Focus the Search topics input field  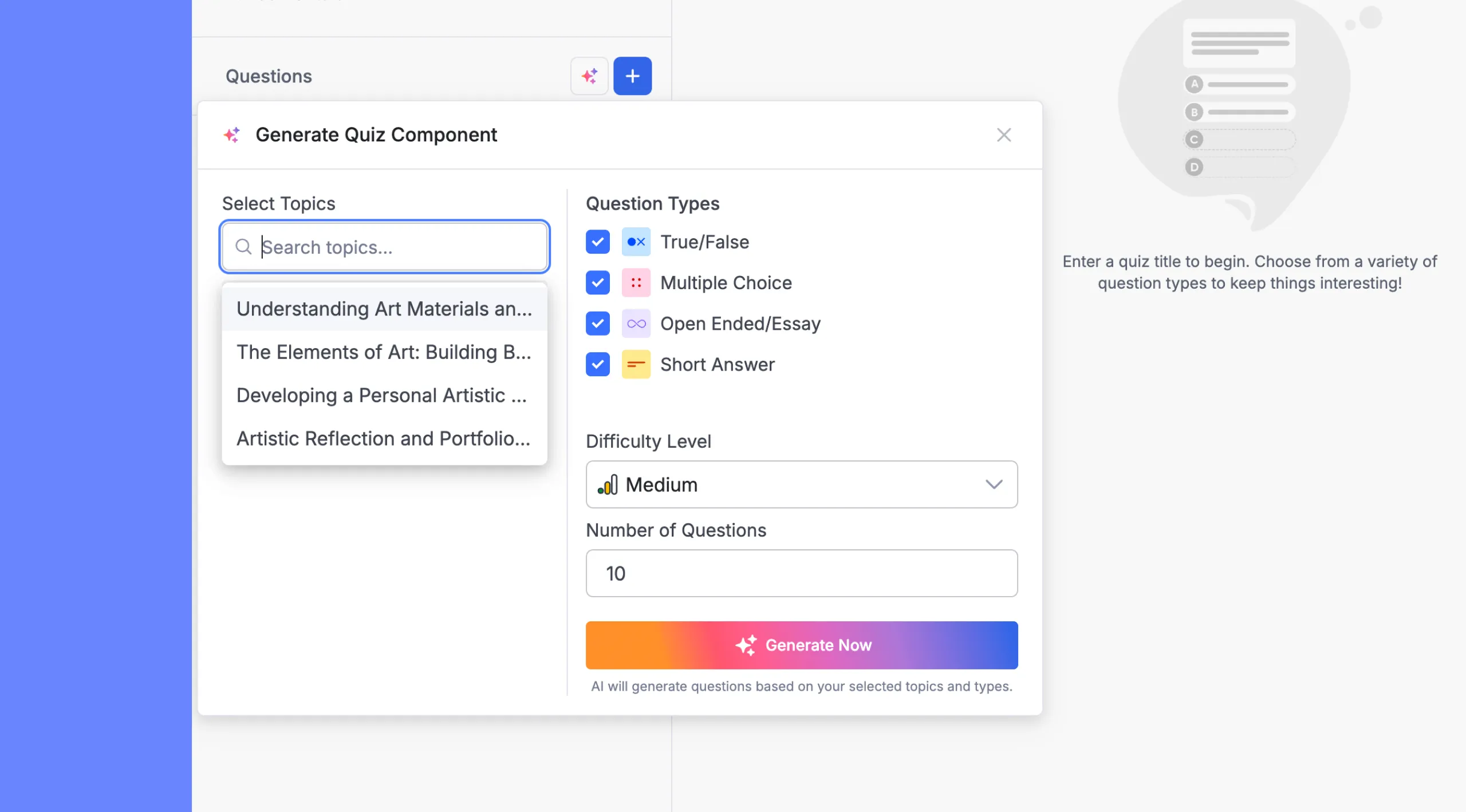tap(384, 247)
